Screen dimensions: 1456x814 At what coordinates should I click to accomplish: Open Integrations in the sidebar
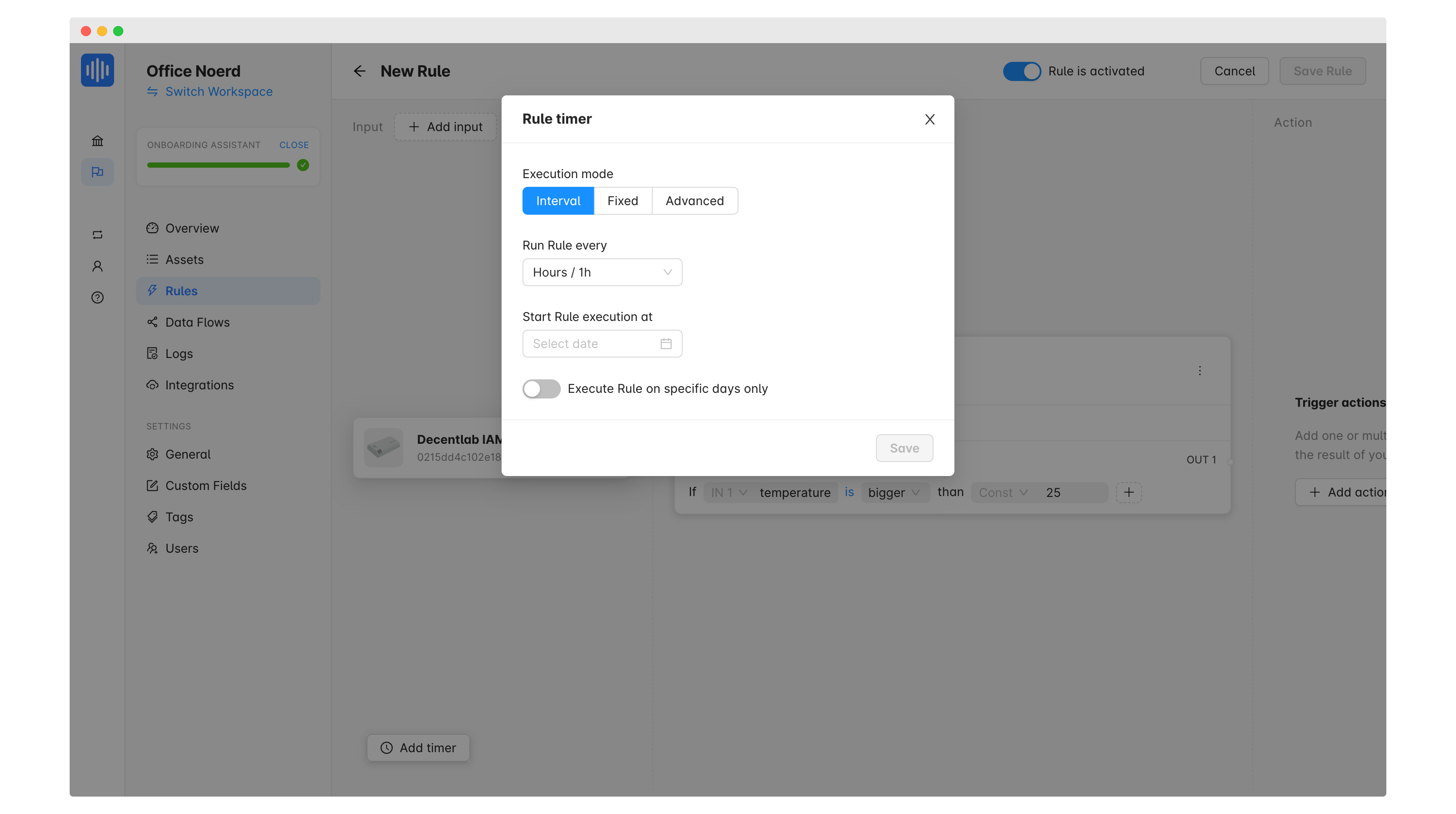tap(228, 385)
